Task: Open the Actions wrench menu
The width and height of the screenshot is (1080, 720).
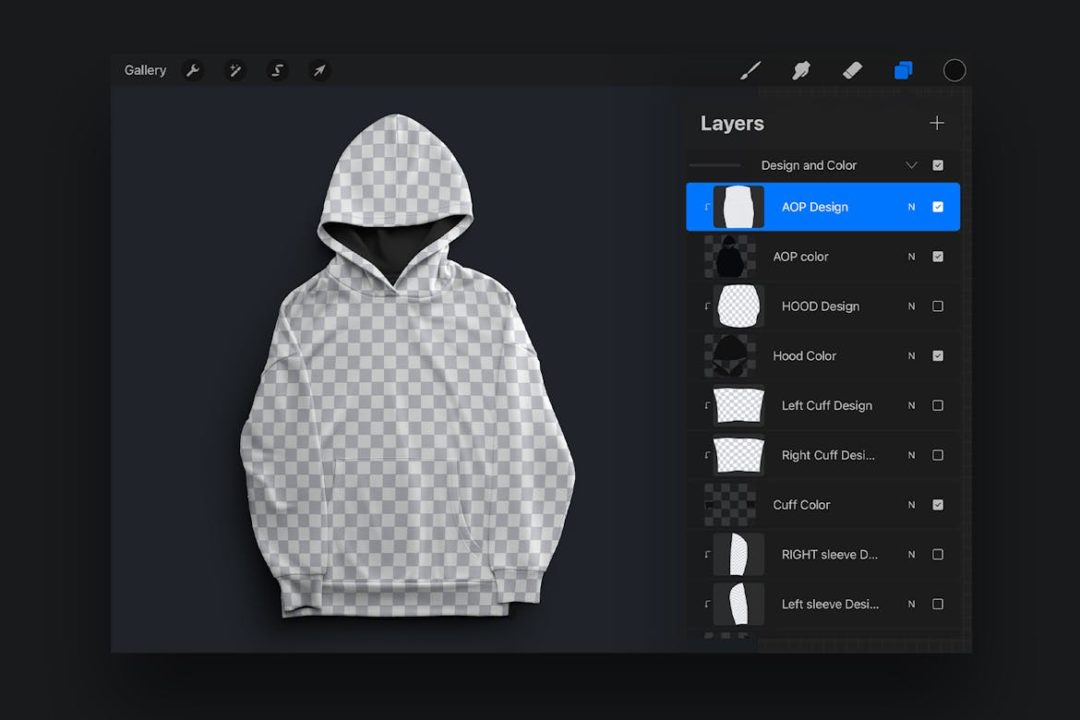Action: [x=193, y=70]
